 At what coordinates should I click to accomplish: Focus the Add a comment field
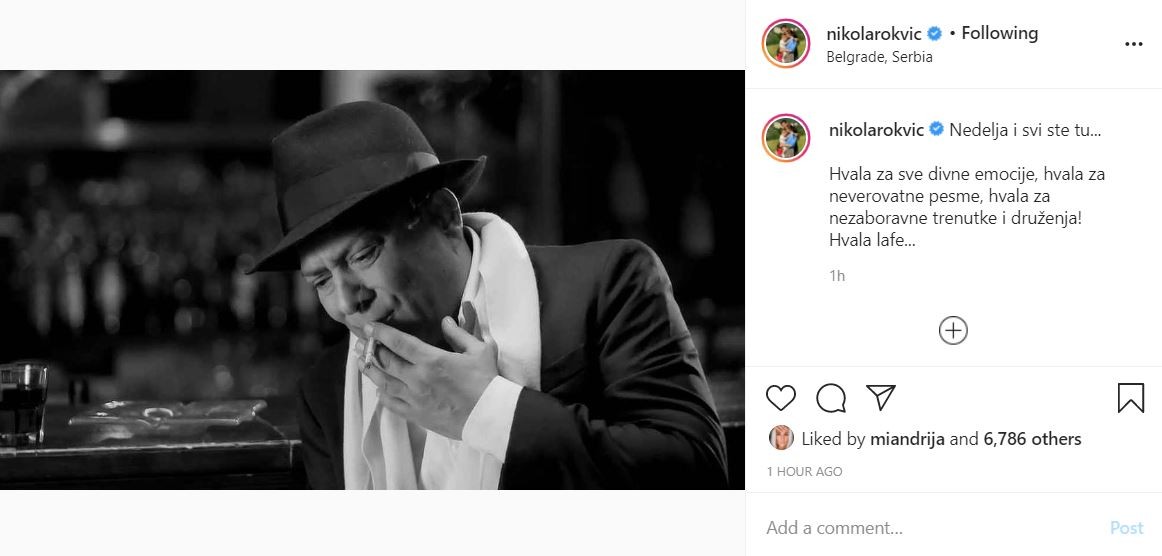pos(930,527)
